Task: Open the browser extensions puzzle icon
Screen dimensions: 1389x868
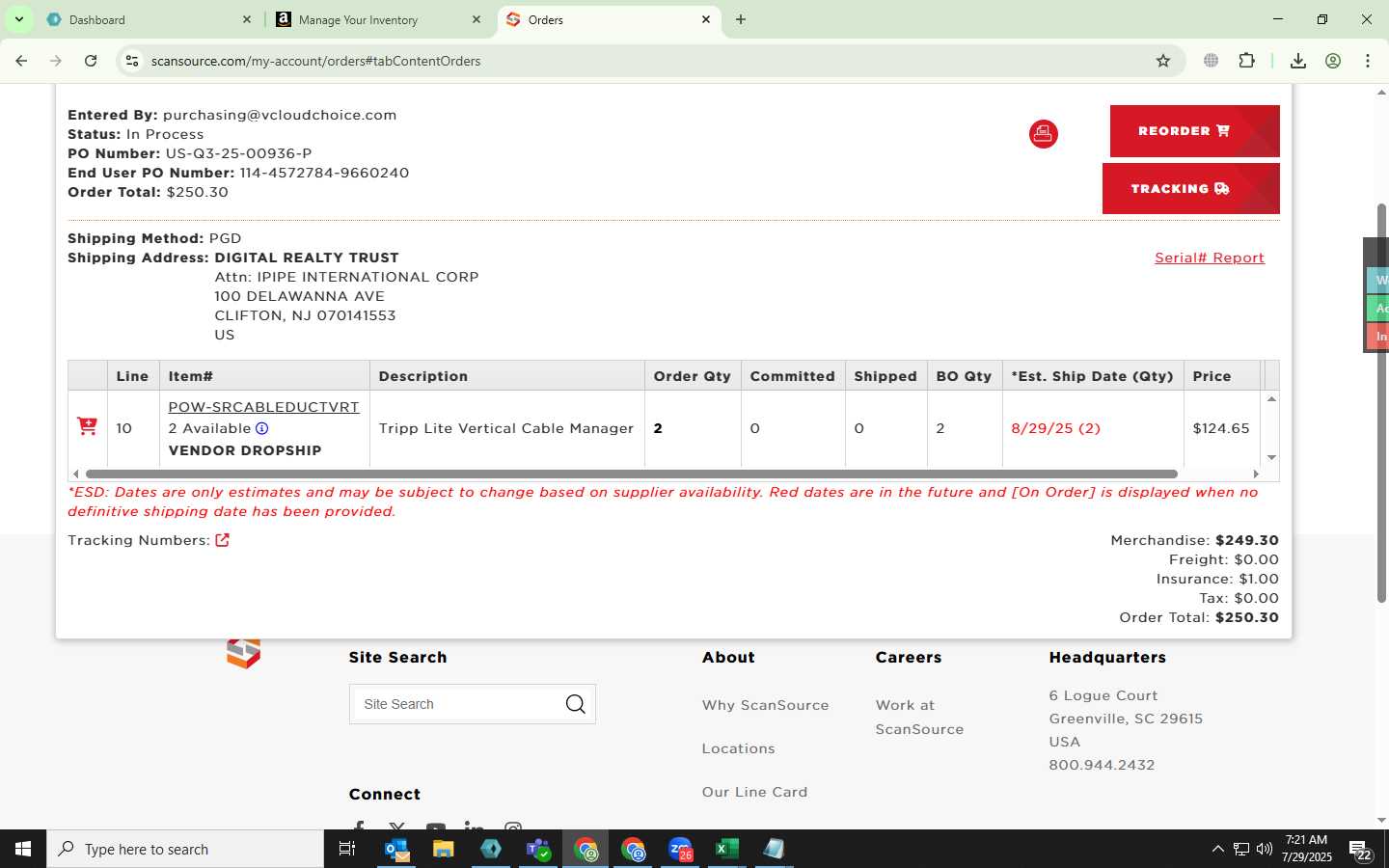Action: 1246,61
